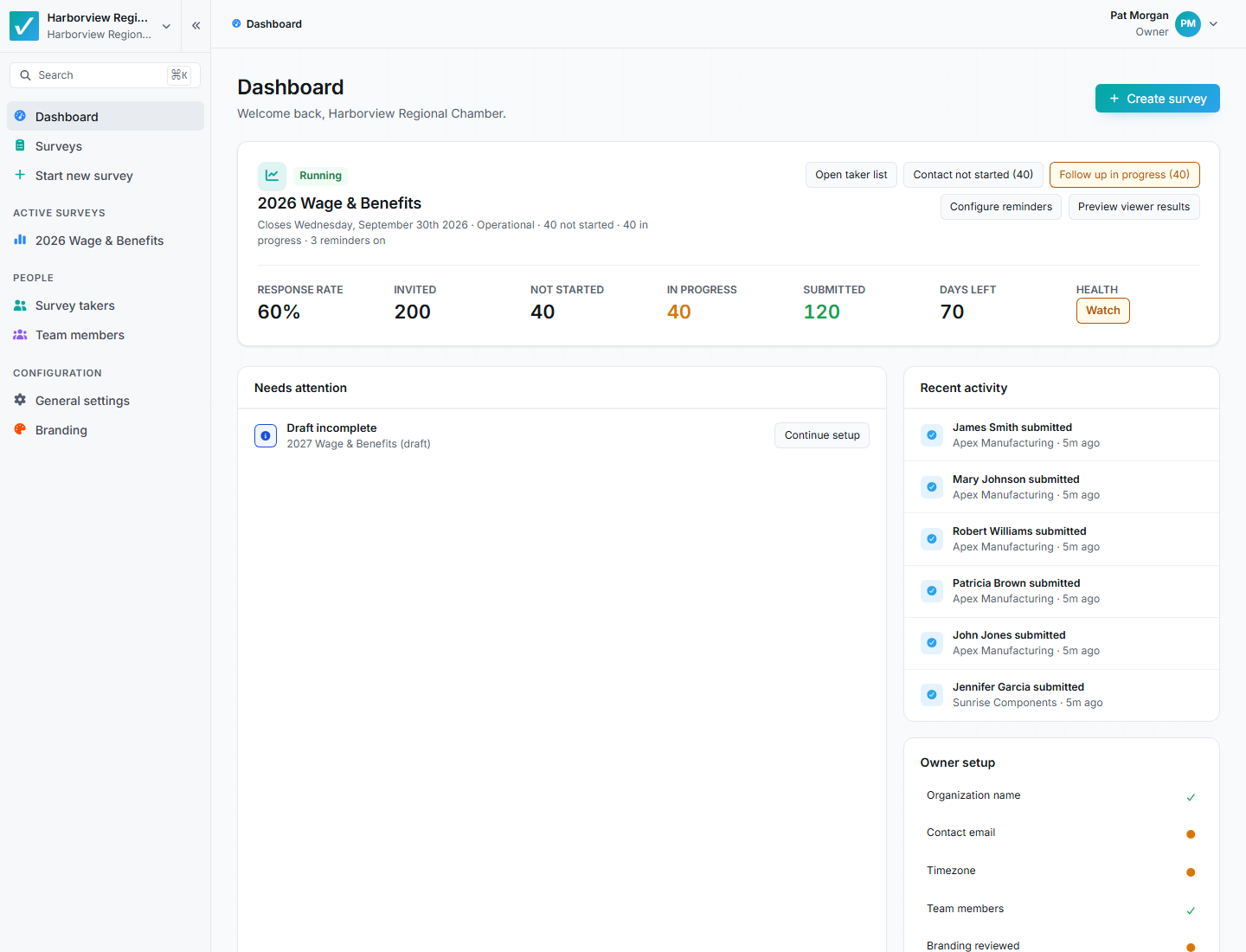
Task: Click the General settings gear icon
Action: pyautogui.click(x=20, y=400)
